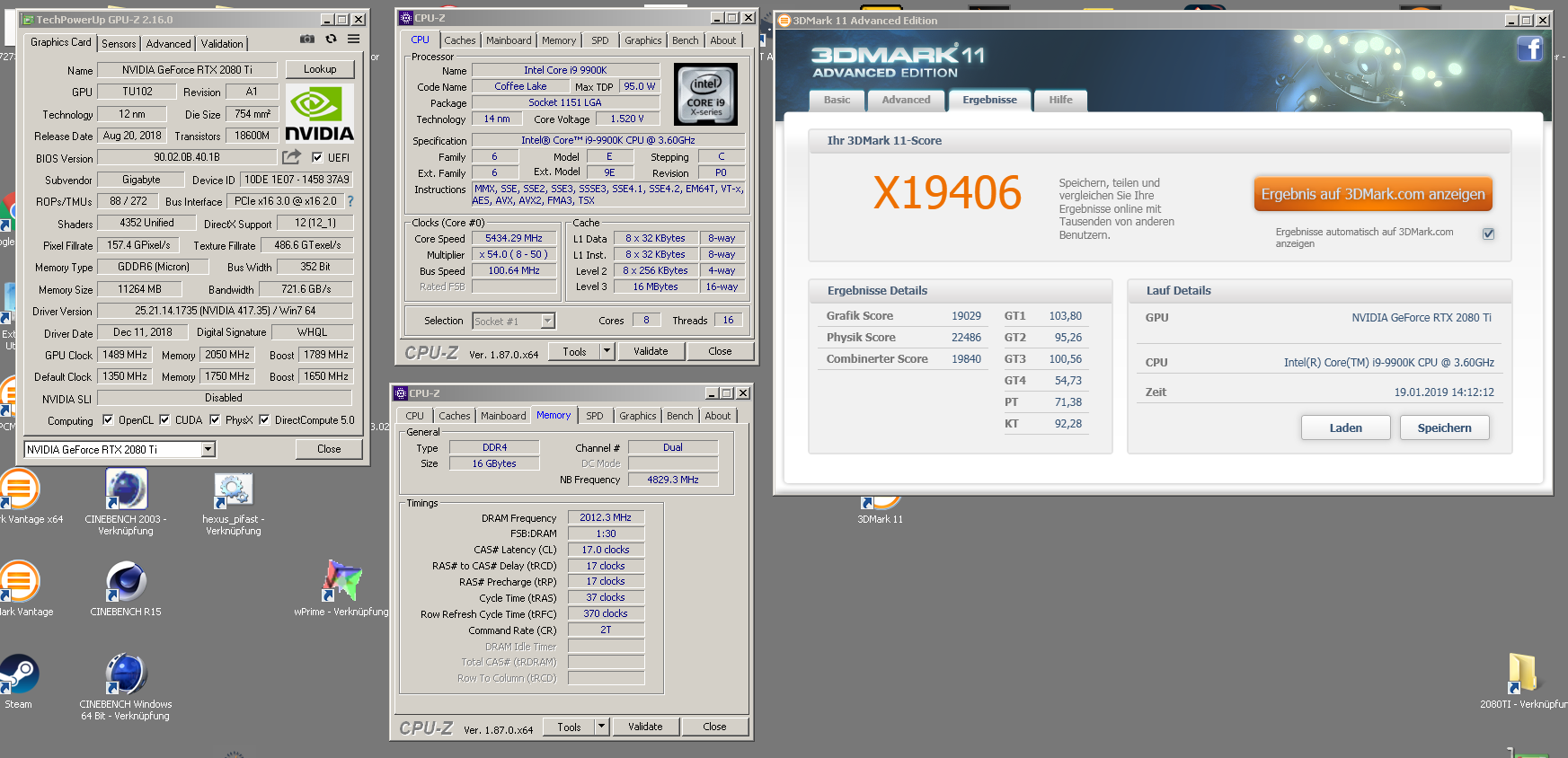
Task: Click Close button in Memory CPU-Z window
Action: coord(715,727)
